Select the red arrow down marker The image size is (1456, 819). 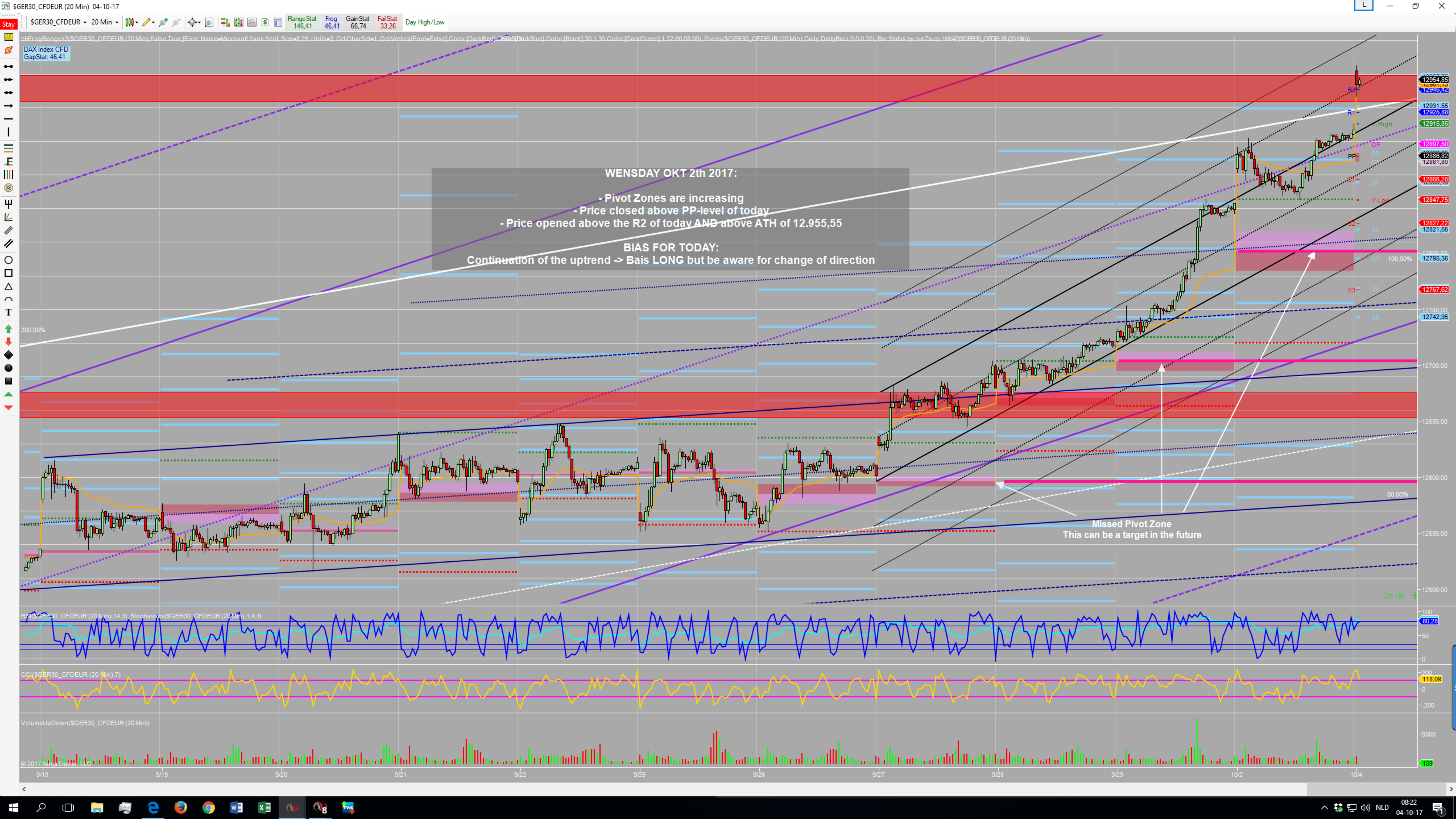click(9, 342)
